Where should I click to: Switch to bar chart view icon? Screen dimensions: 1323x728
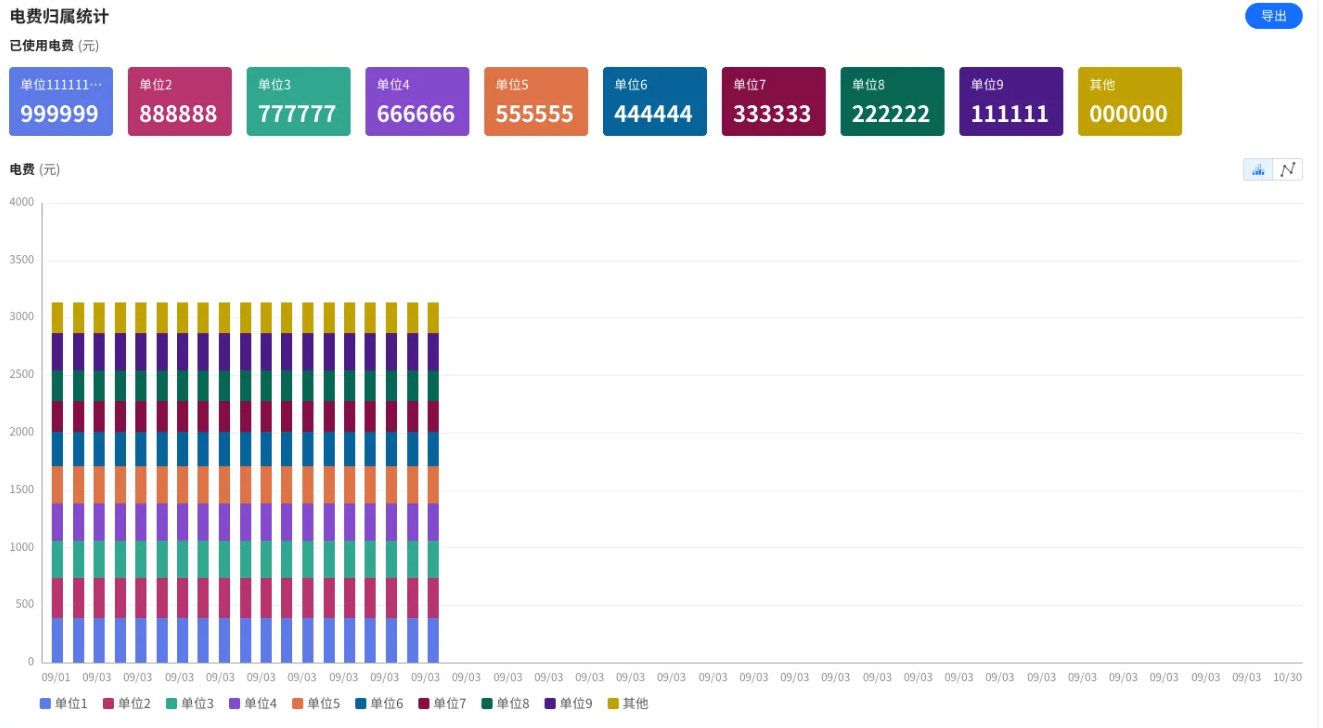point(1258,169)
